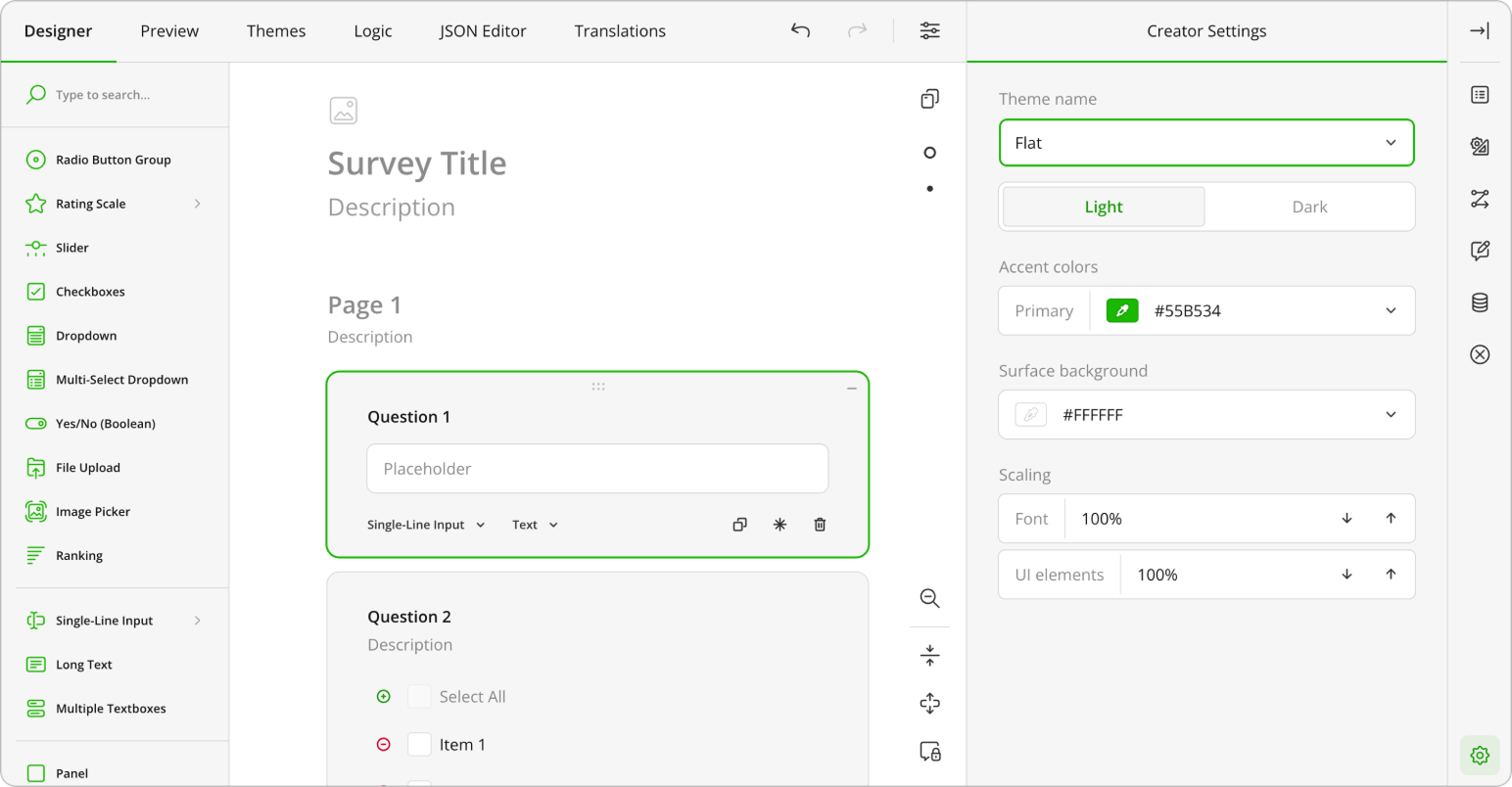Open the navigation flow icon in right sidebar
Image resolution: width=1512 pixels, height=787 pixels.
(1480, 199)
